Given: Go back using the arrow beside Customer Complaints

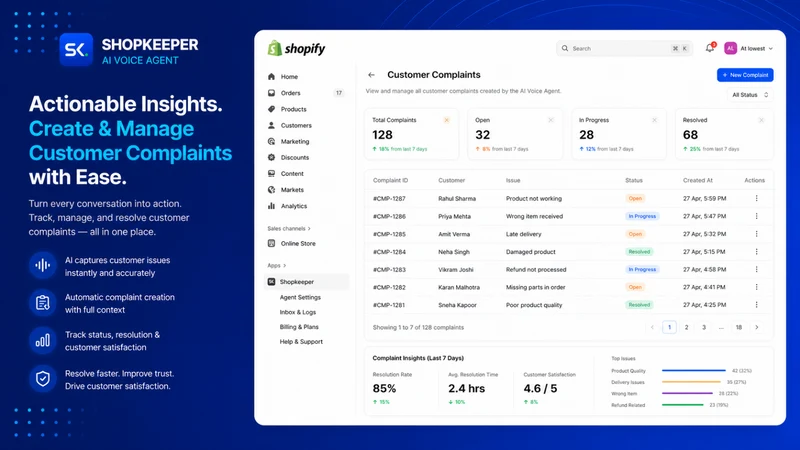Looking at the screenshot, I should point(371,75).
